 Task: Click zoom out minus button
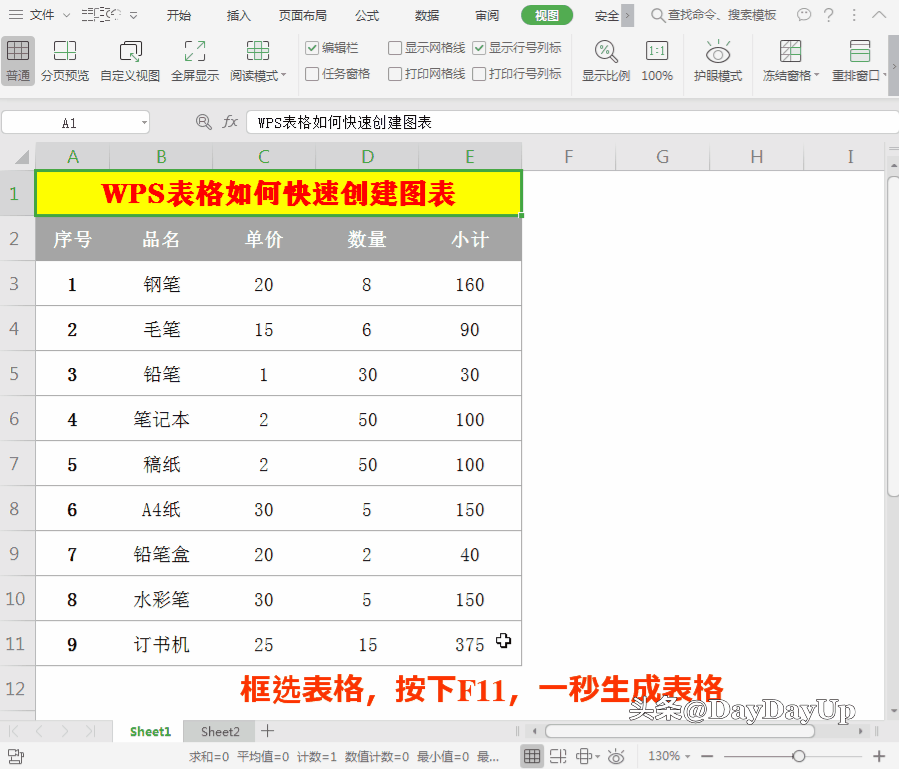[707, 756]
